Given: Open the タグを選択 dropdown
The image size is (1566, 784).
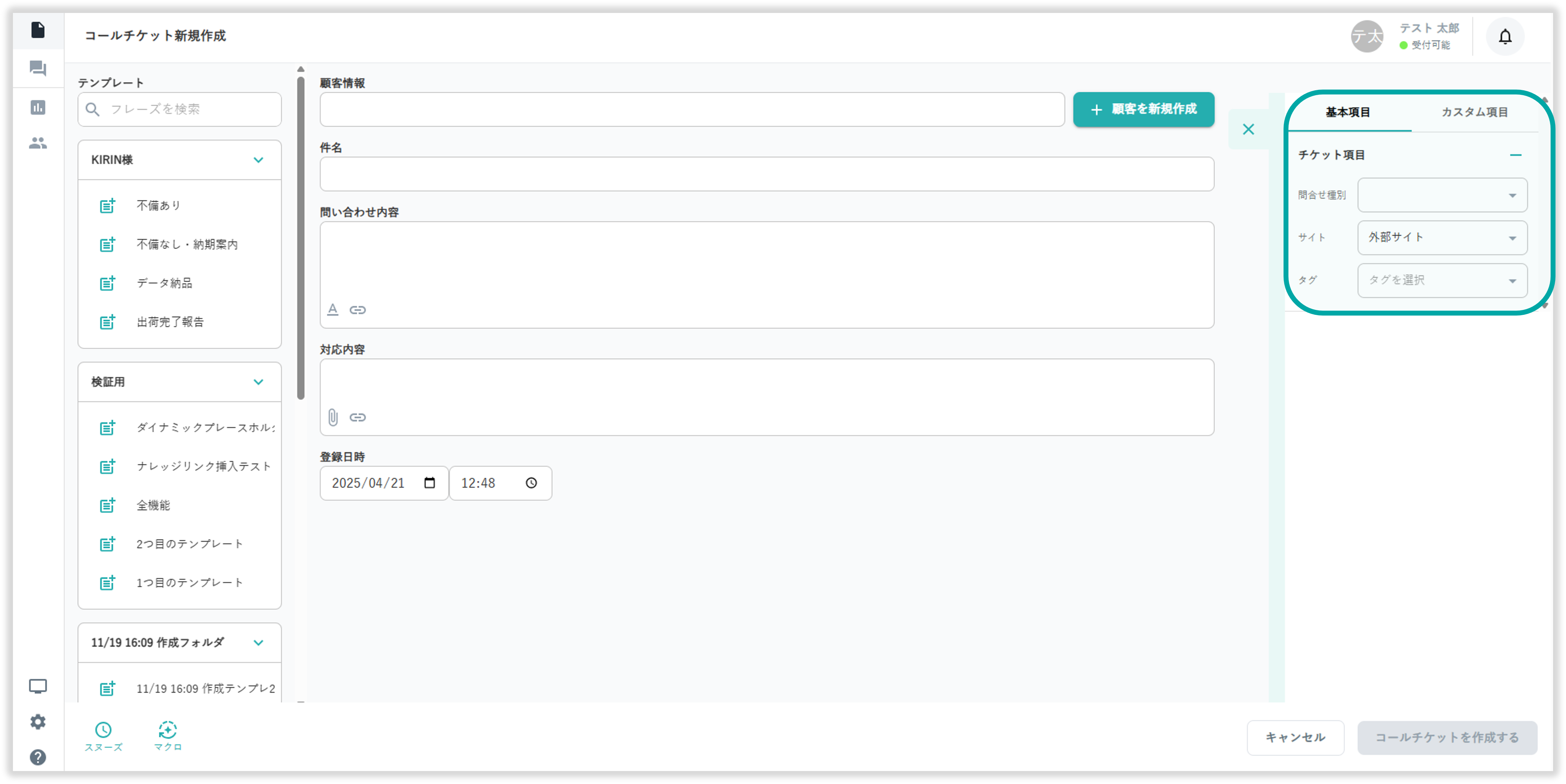Looking at the screenshot, I should (1442, 280).
